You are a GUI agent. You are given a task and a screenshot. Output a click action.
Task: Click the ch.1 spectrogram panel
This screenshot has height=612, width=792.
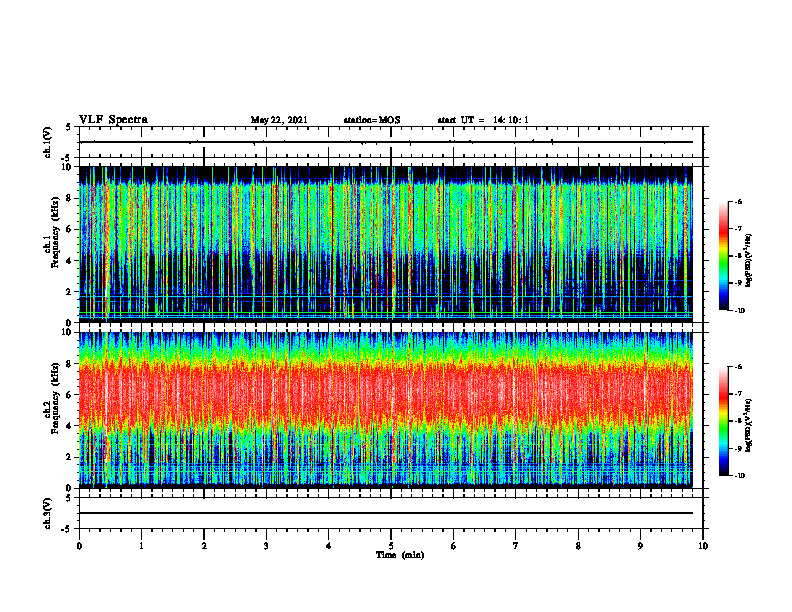386,244
